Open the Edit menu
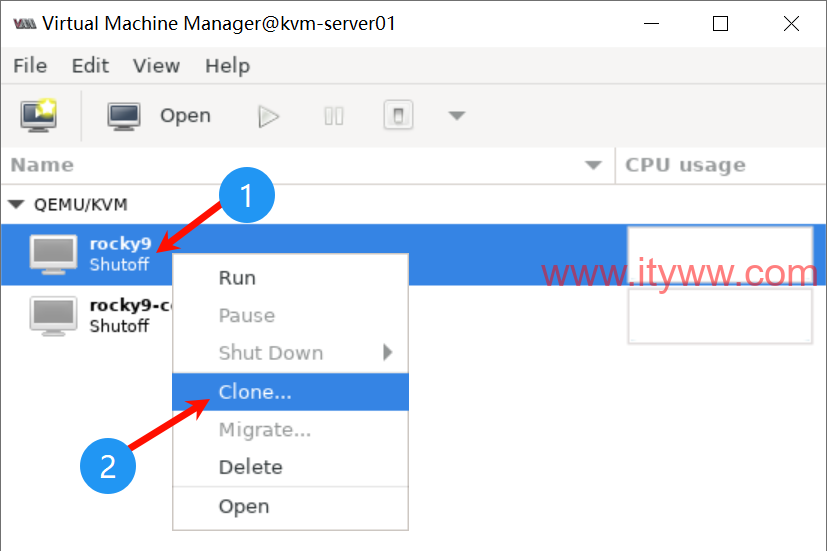 pos(90,66)
